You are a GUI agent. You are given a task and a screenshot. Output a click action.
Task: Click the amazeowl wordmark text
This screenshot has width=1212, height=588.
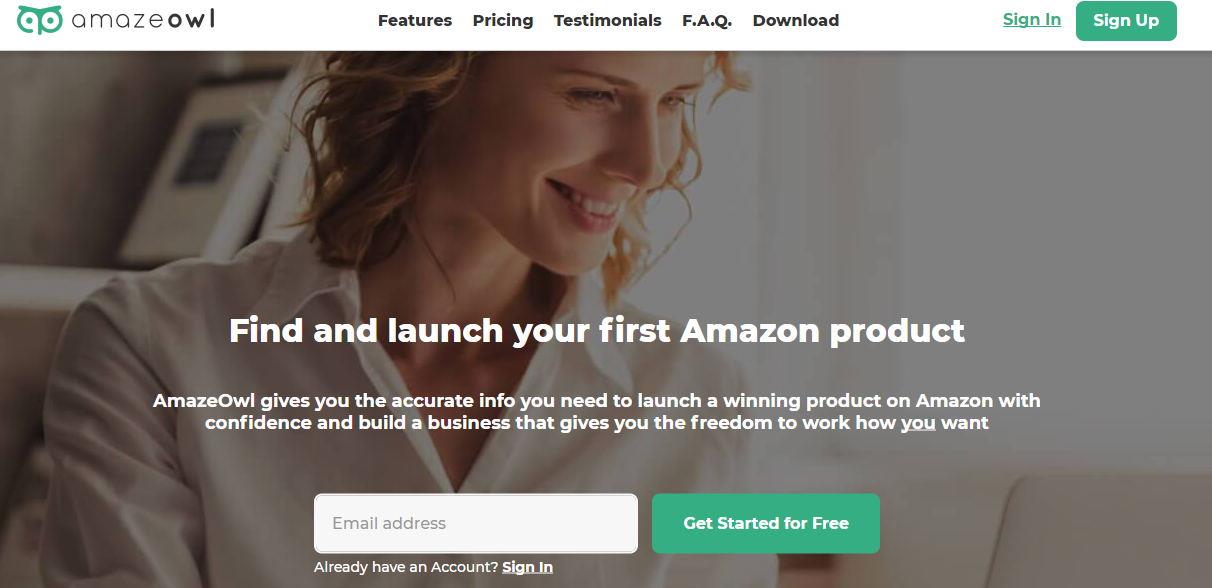point(143,20)
